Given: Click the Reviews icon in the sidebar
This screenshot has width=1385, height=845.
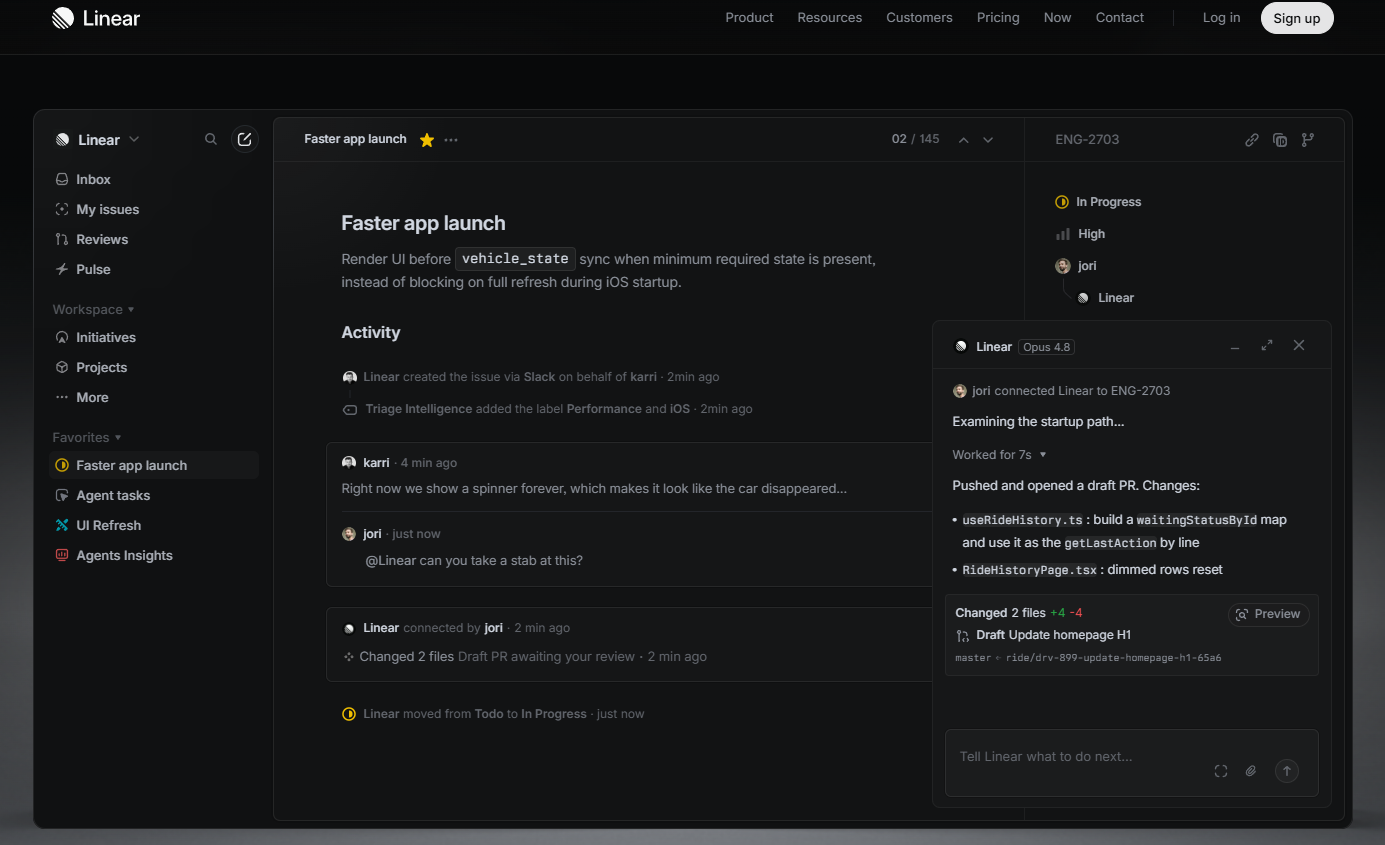Looking at the screenshot, I should click(x=62, y=239).
